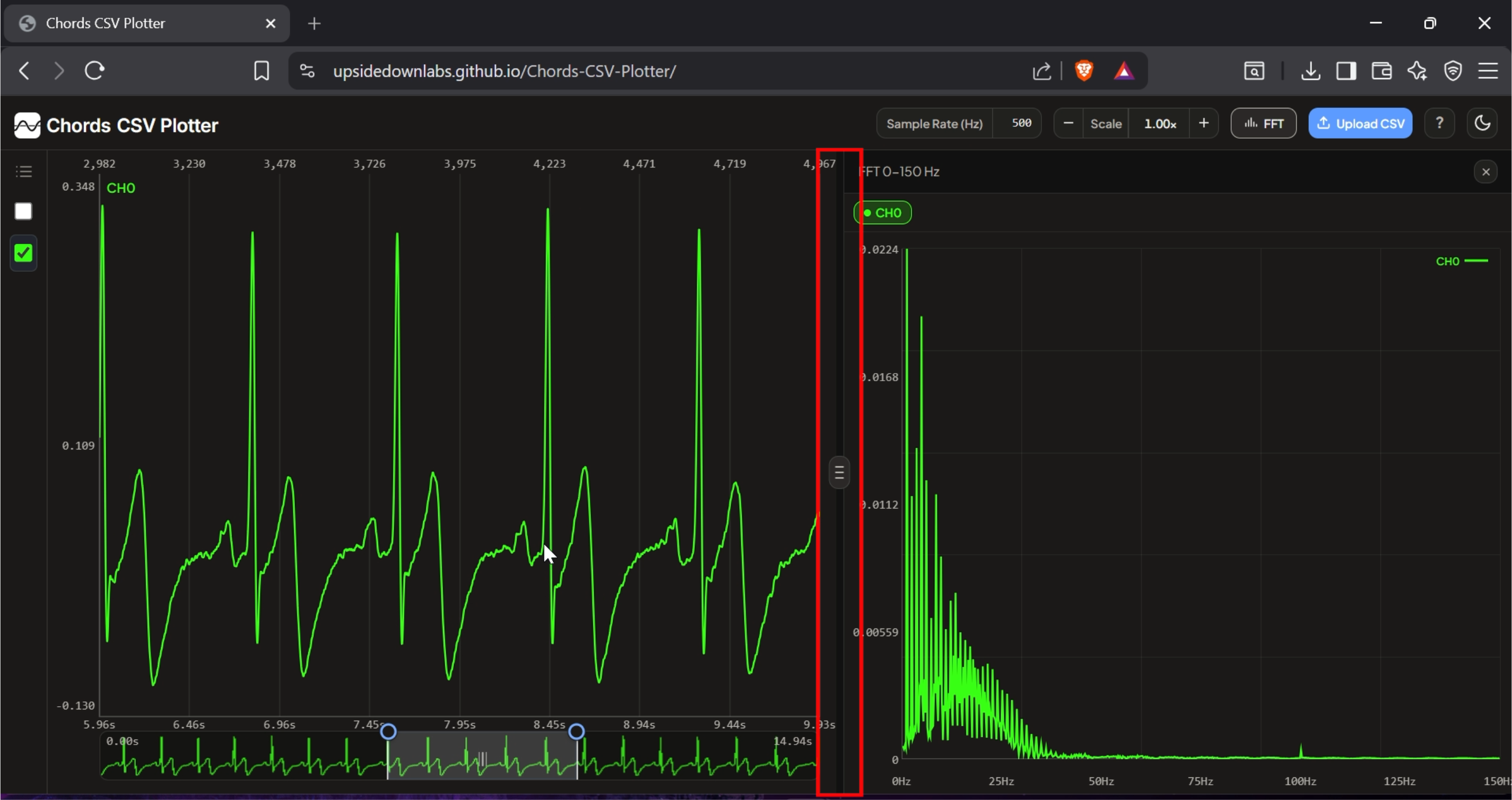1512x800 pixels.
Task: Click the 100Hz axis label in FFT
Action: (x=1300, y=781)
